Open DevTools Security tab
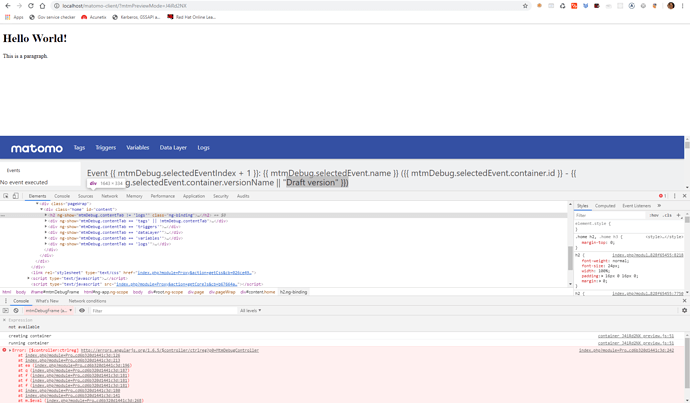Screen dimensions: 690x403 tap(221, 196)
